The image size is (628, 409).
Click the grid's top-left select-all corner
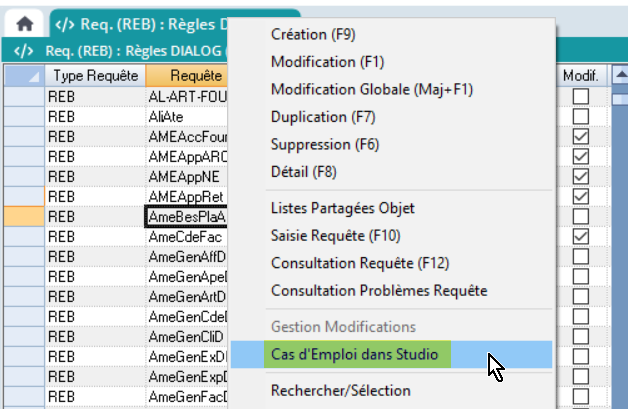click(22, 75)
